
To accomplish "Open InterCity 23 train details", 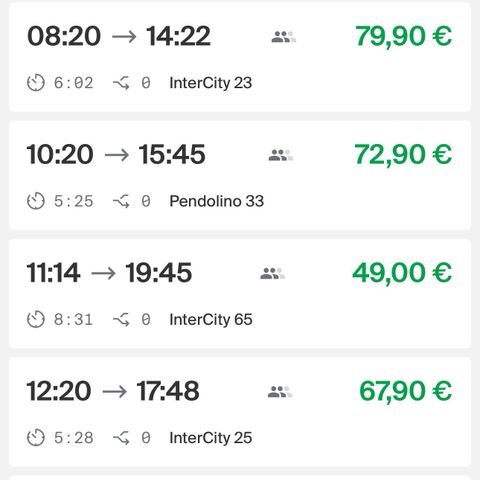I will click(x=211, y=83).
